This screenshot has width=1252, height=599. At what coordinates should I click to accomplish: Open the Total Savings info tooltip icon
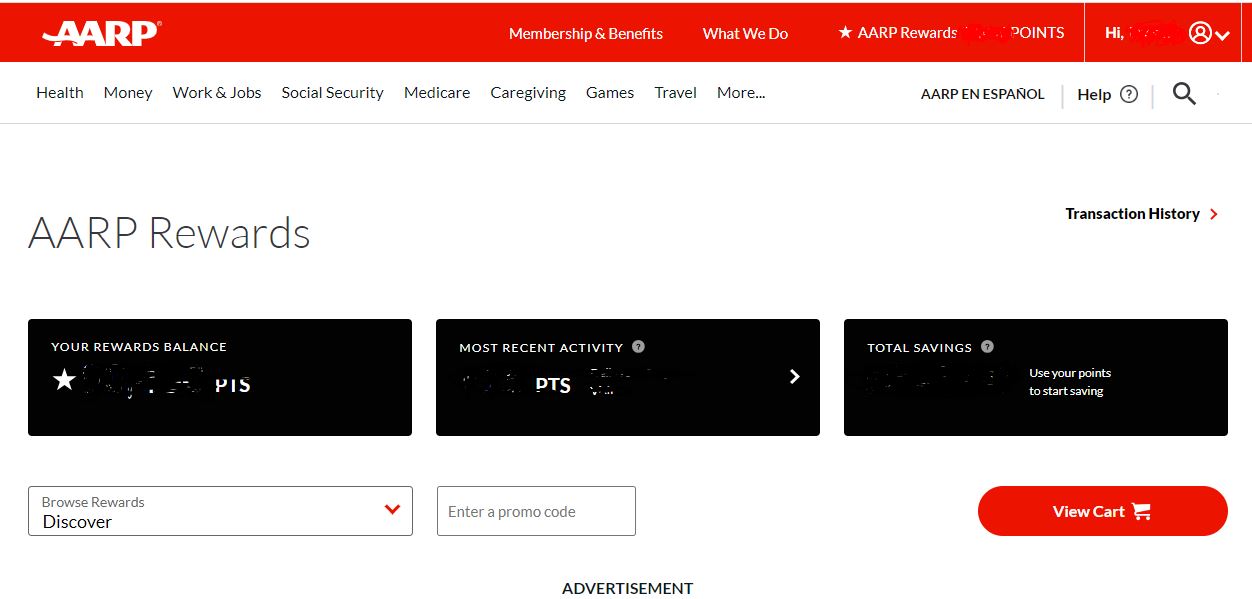point(987,347)
